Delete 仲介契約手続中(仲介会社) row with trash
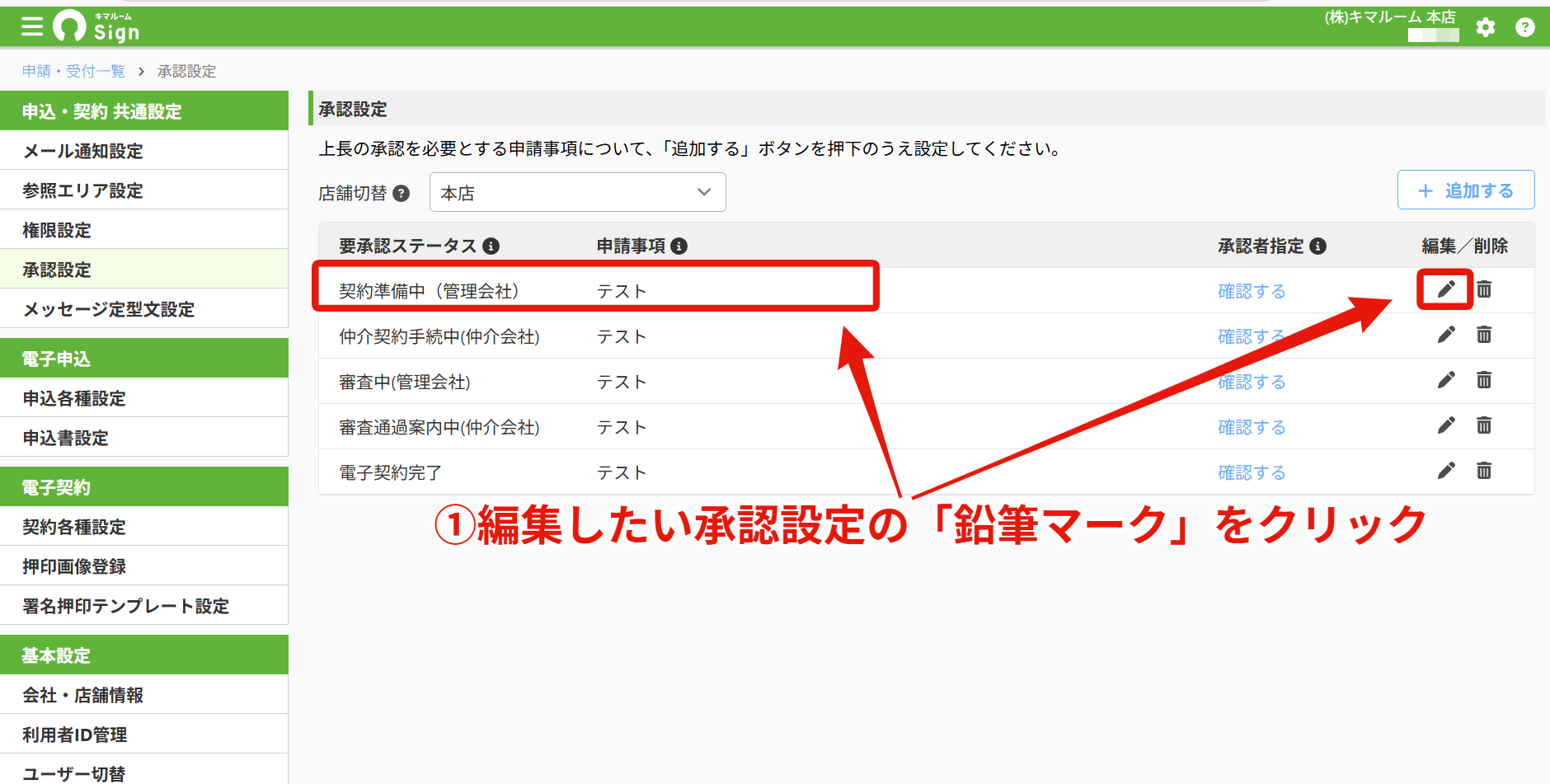Image resolution: width=1550 pixels, height=784 pixels. click(1484, 335)
